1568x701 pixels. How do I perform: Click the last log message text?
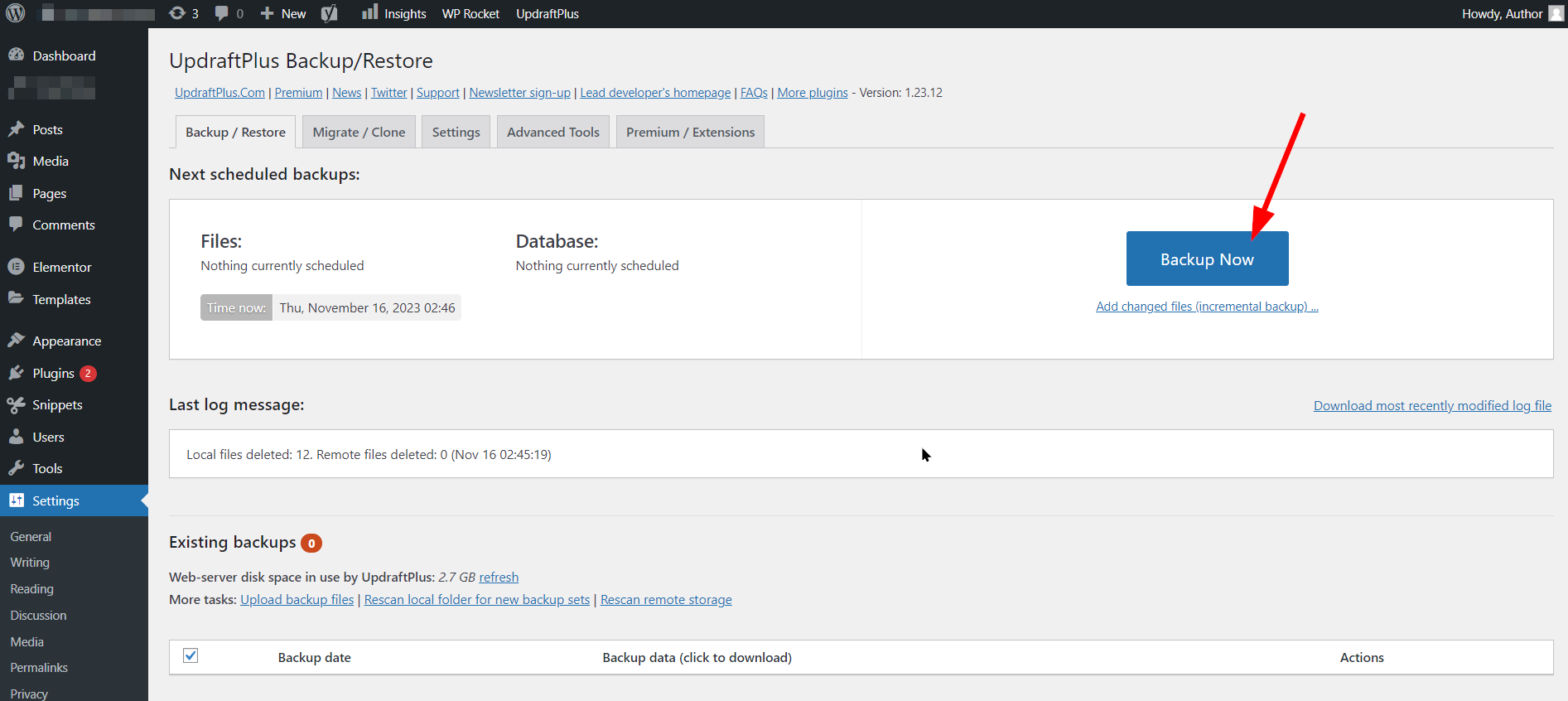[x=369, y=454]
